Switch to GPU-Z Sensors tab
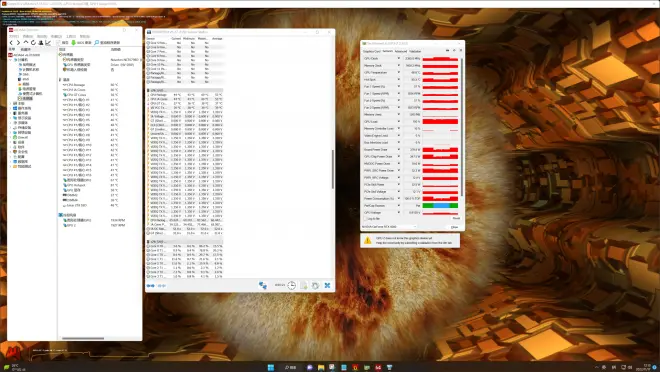This screenshot has height=372, width=660. (x=388, y=51)
